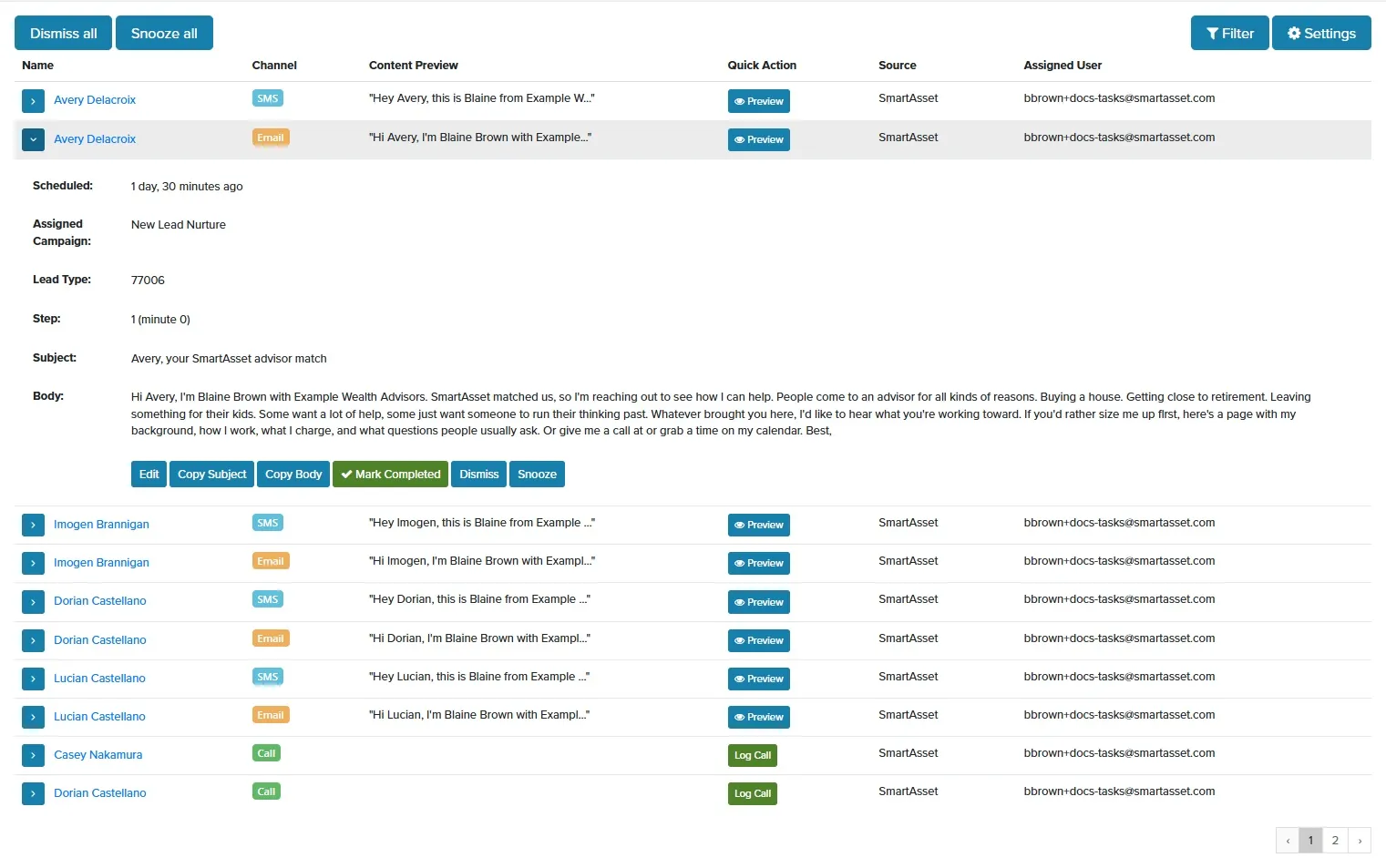Screen dimensions: 1386x868
Task: Preview Avery Delacroix's SMS message
Action: [759, 101]
